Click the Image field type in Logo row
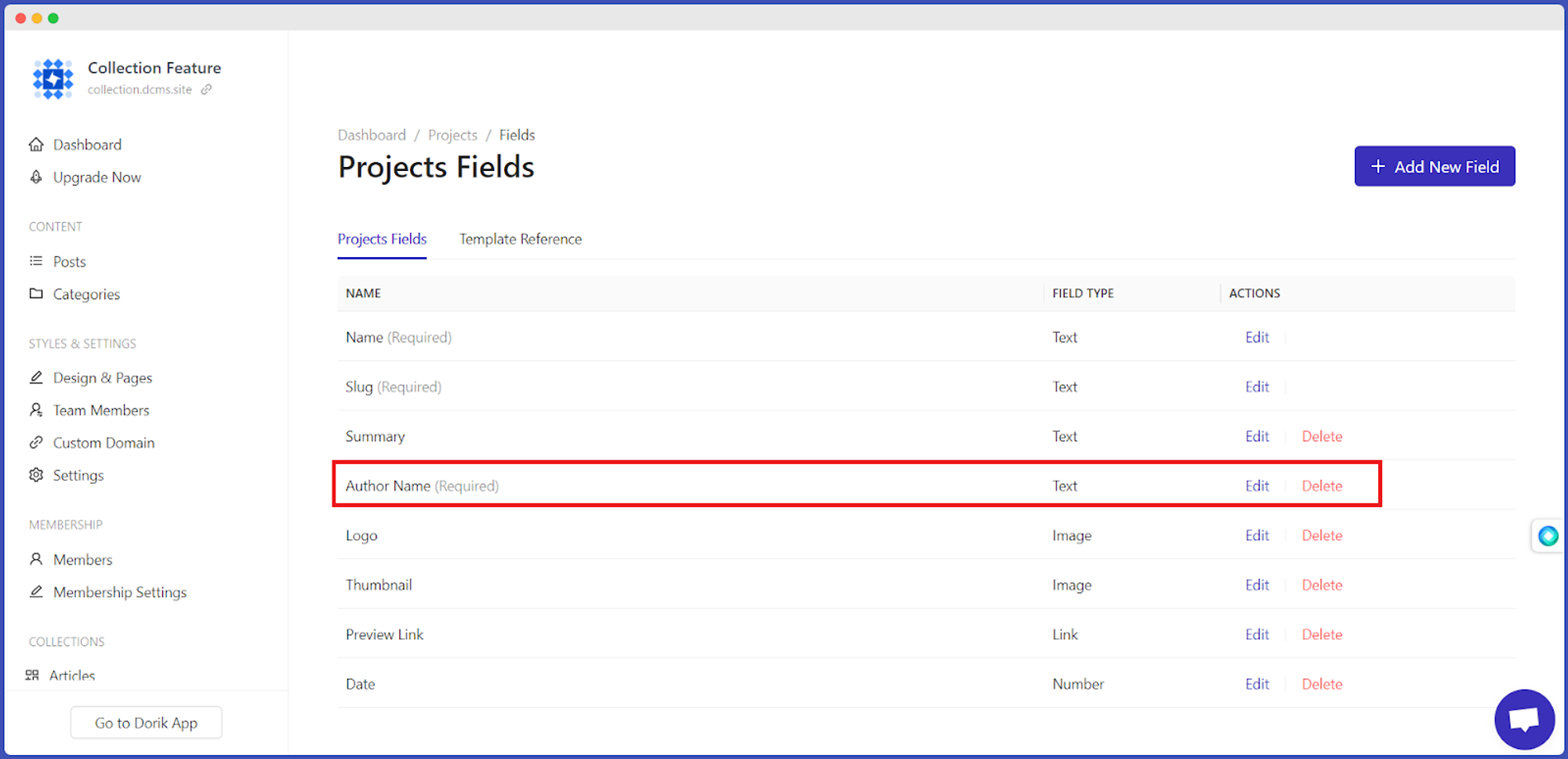The image size is (1568, 759). click(x=1072, y=536)
